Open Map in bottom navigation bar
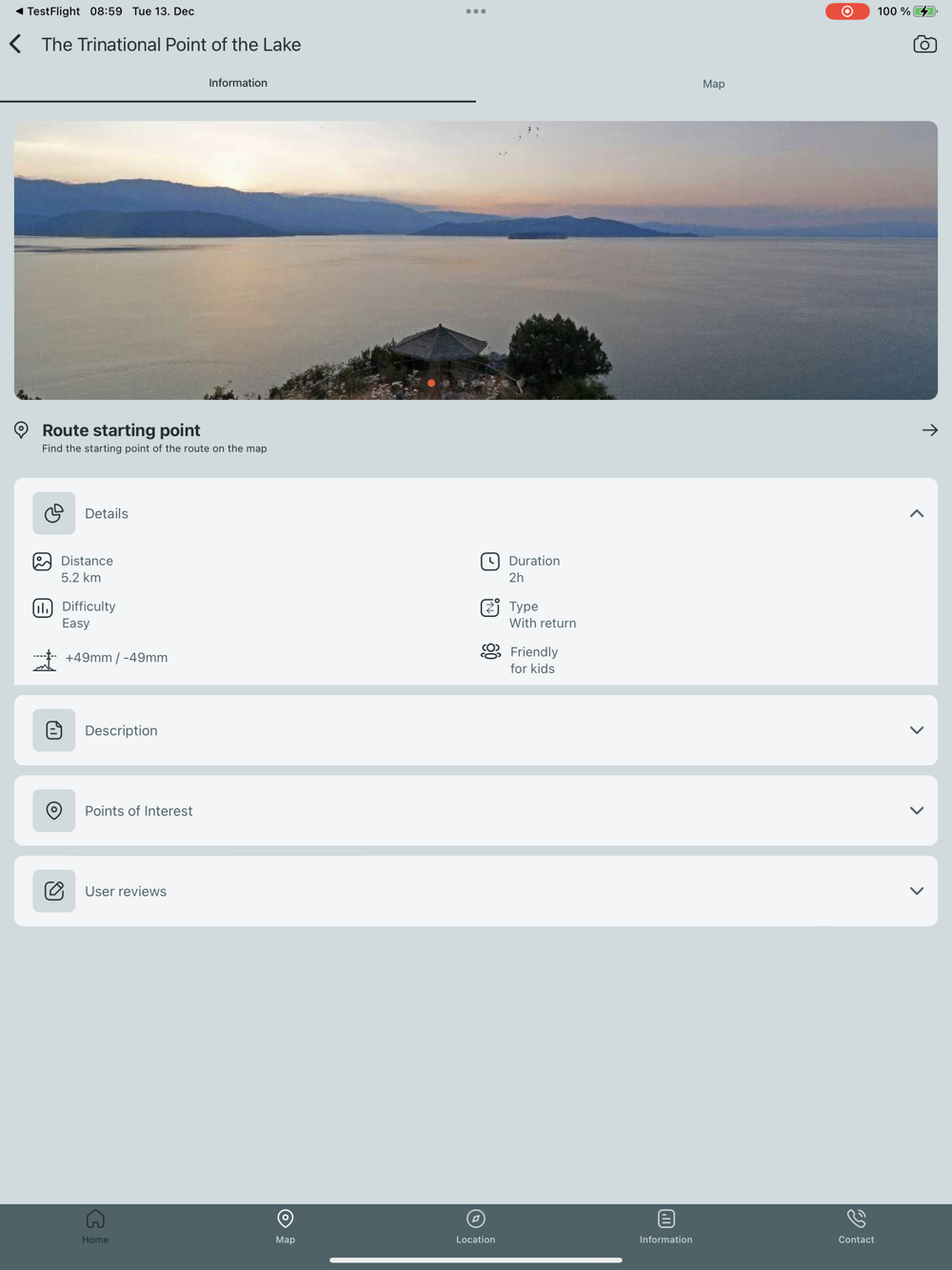This screenshot has height=1270, width=952. coord(286,1226)
